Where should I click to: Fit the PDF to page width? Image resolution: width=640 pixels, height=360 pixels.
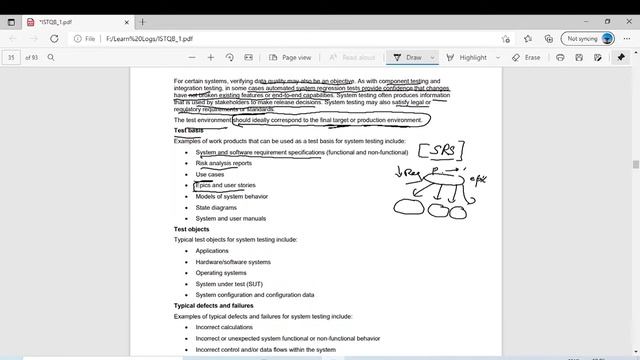[x=248, y=58]
